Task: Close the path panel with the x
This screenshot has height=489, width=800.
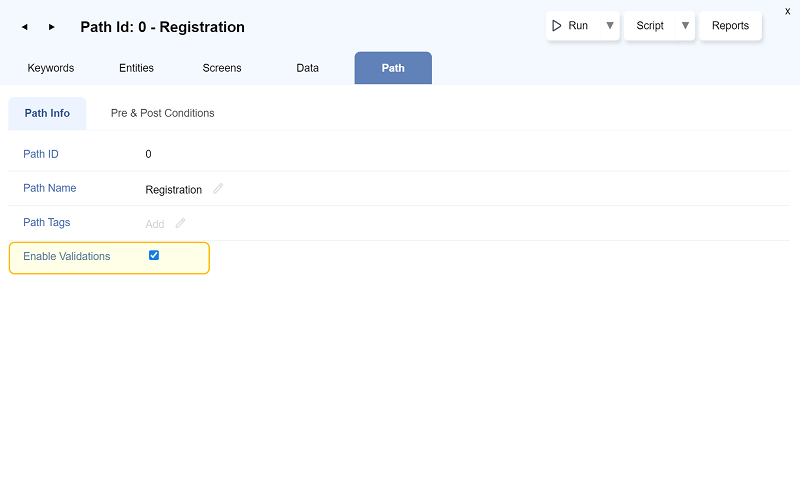Action: (x=787, y=10)
